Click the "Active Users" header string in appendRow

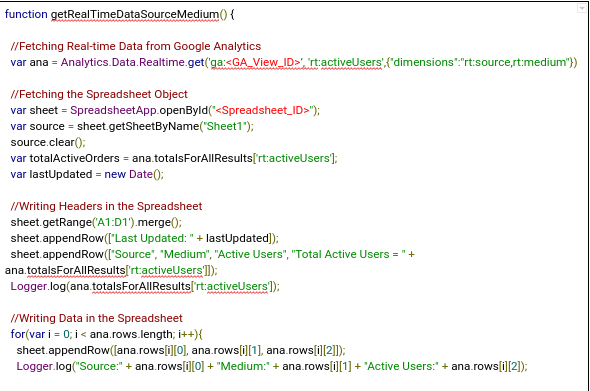pyautogui.click(x=250, y=254)
